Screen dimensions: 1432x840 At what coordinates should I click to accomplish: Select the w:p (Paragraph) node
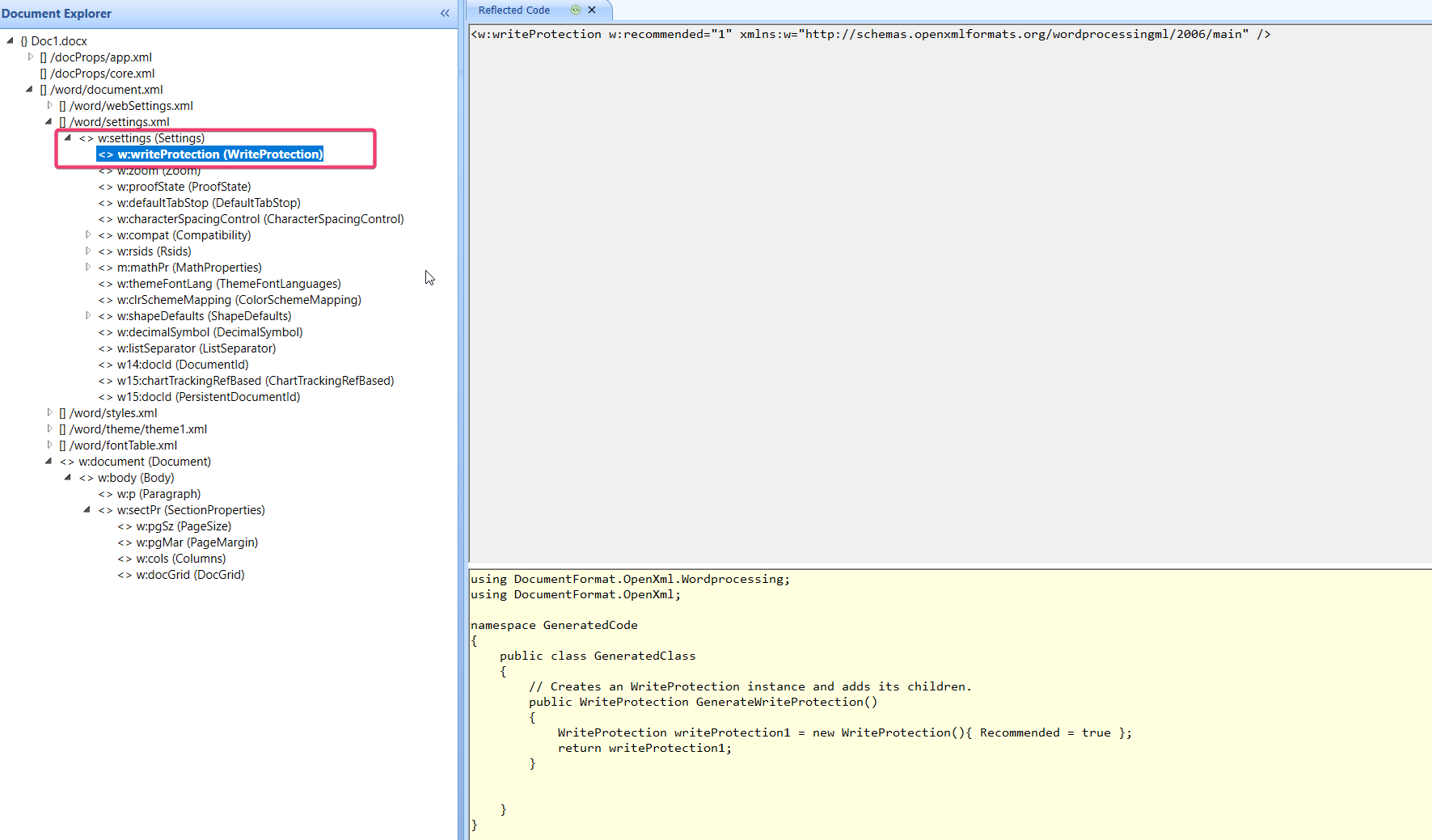(158, 493)
